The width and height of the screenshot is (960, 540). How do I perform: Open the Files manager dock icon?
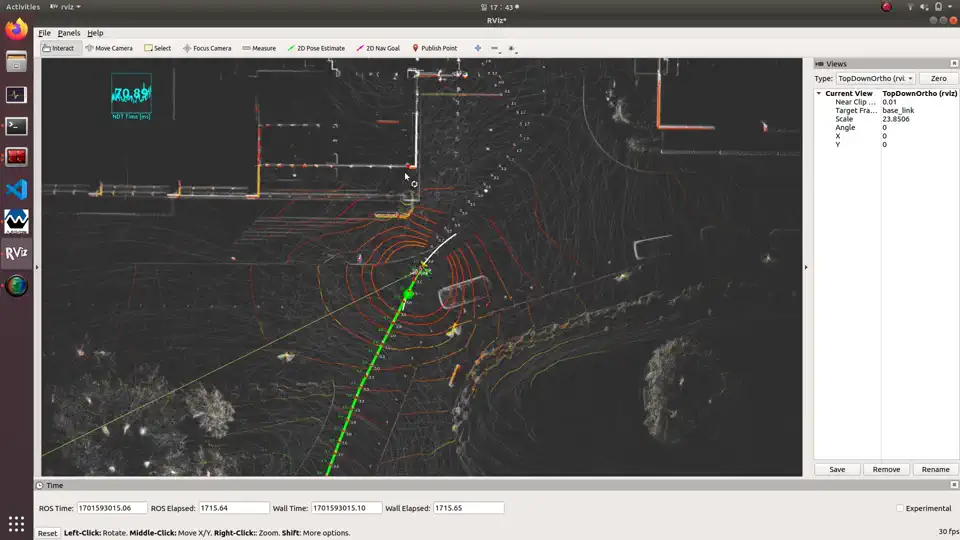point(17,62)
